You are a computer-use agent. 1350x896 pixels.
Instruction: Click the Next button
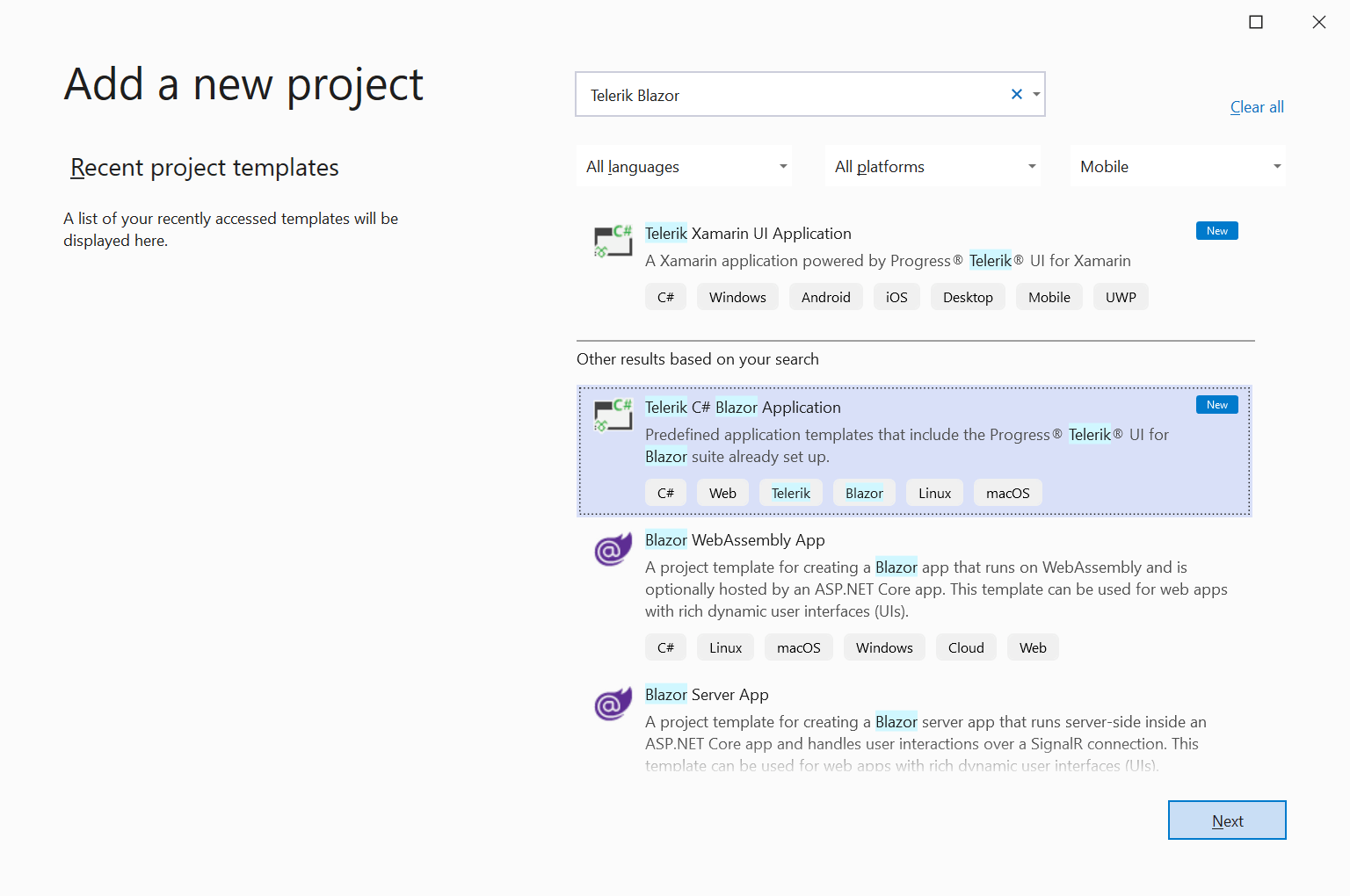click(x=1227, y=820)
